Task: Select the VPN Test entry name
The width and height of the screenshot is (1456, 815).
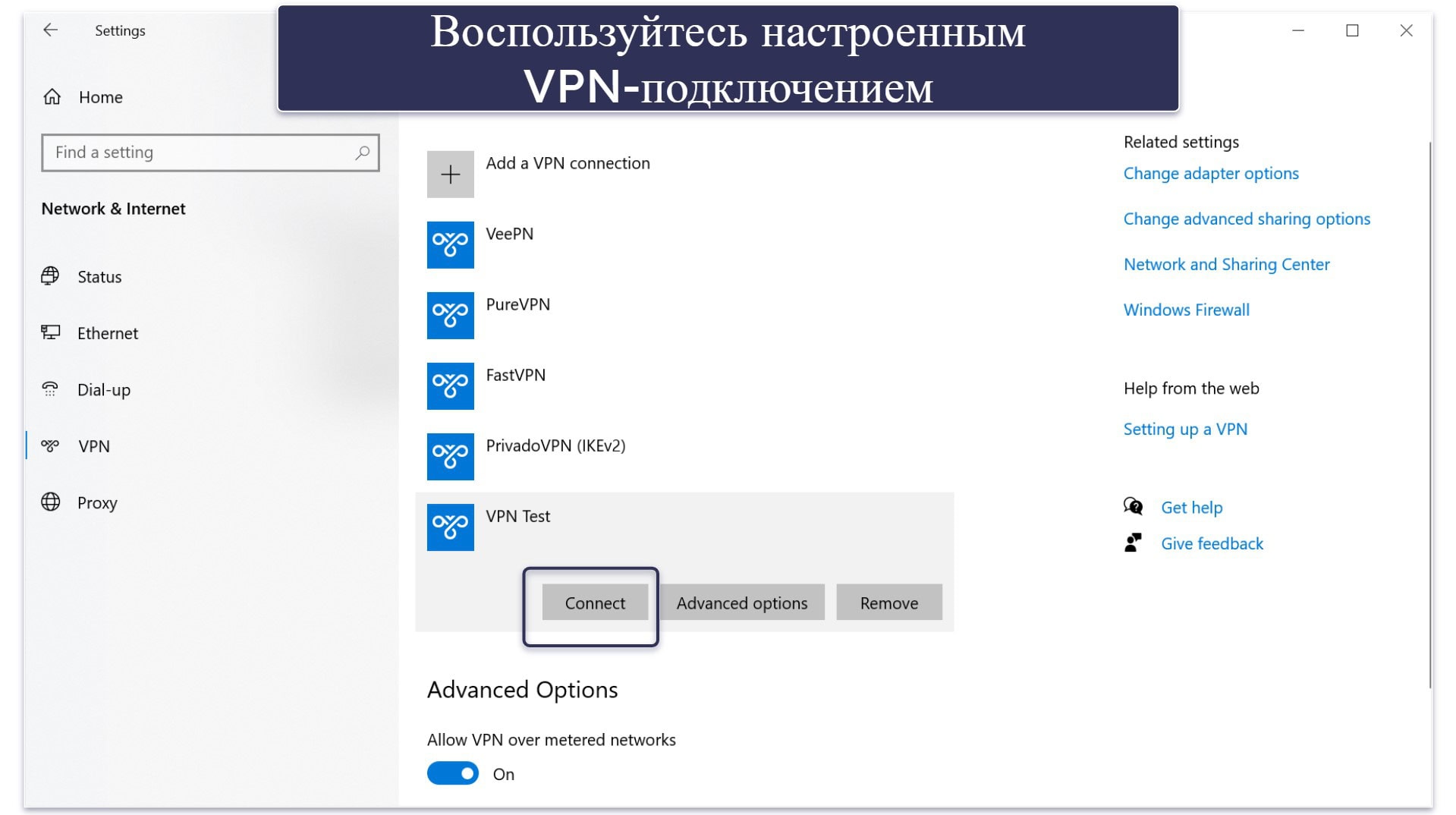Action: click(x=517, y=516)
